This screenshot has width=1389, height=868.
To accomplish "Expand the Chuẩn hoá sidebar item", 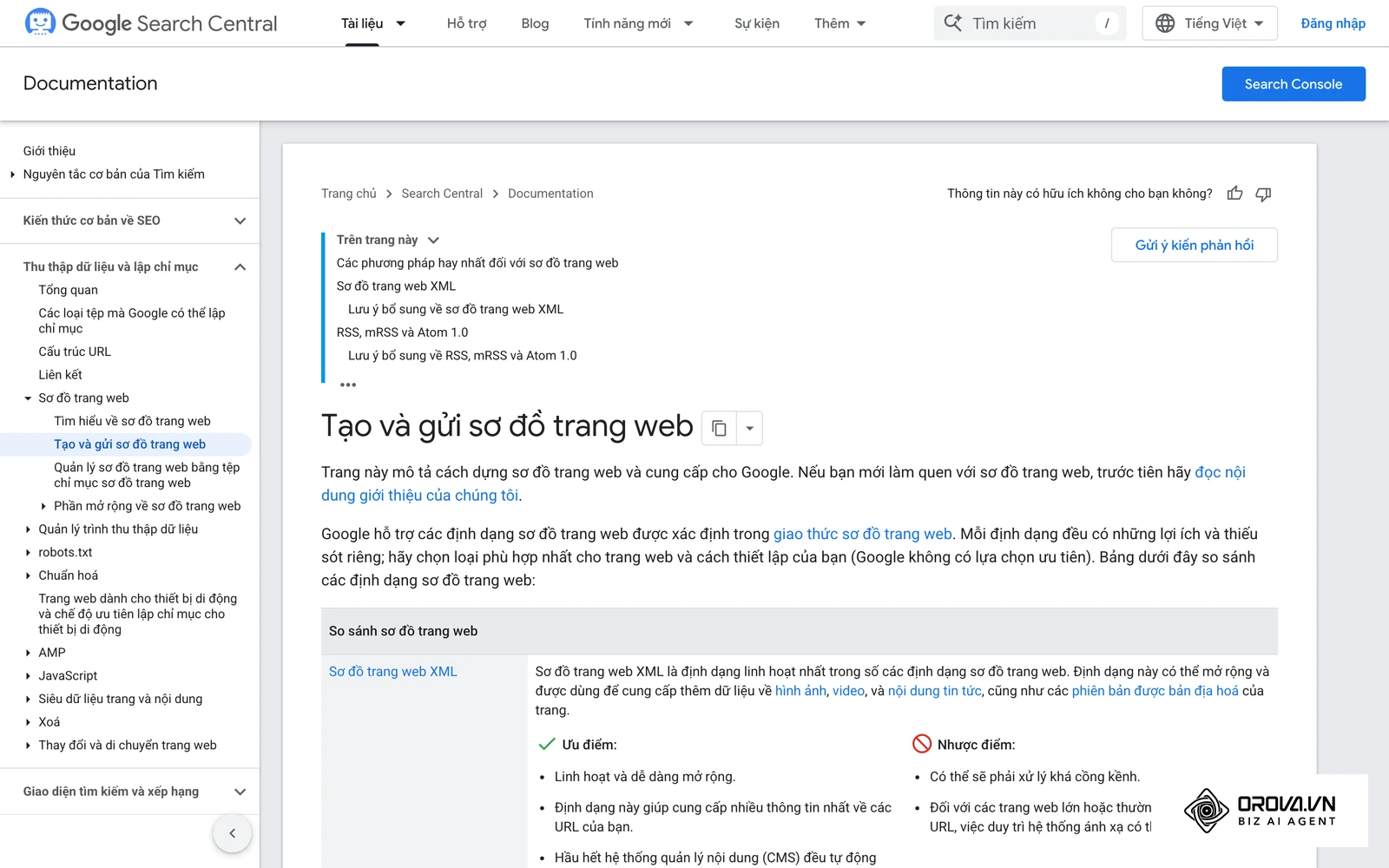I will pos(28,575).
